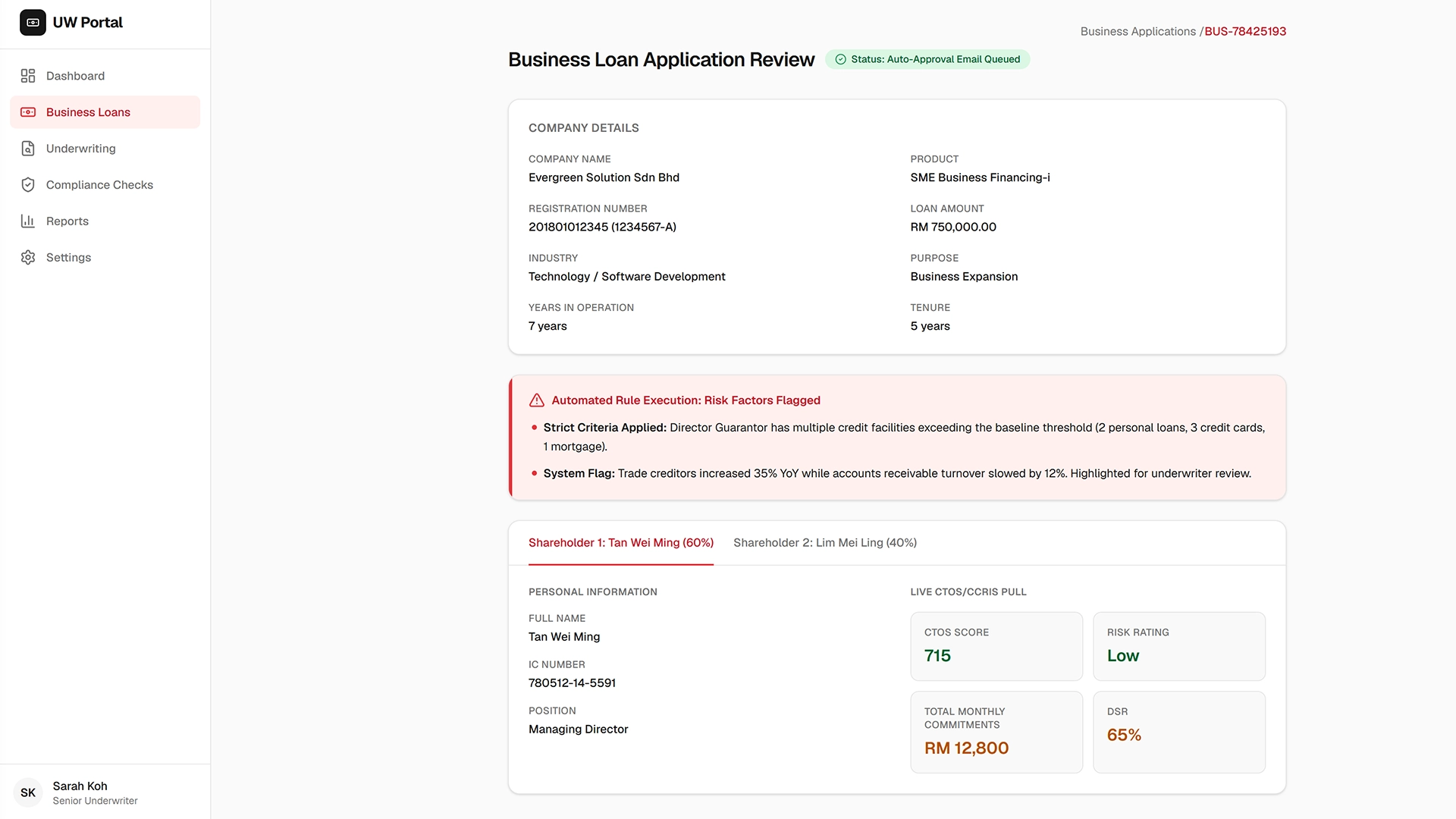Click the status checkmark circle icon

[x=840, y=59]
